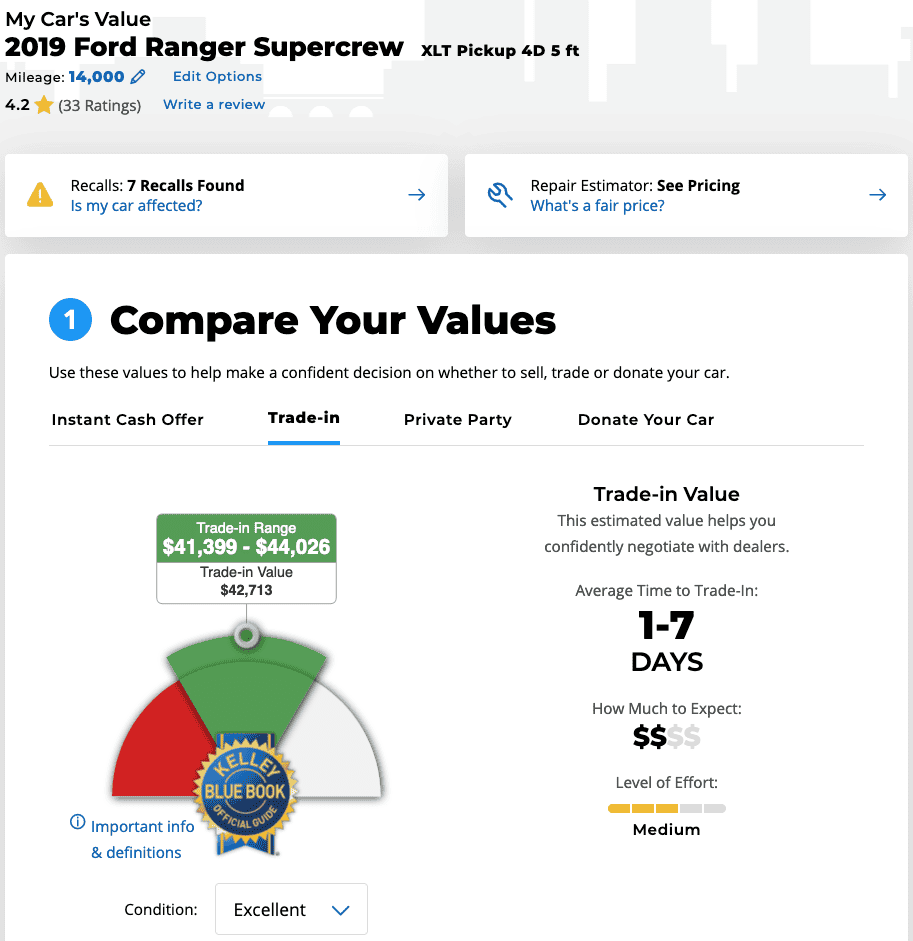
Task: Click the Edit Options link
Action: (217, 76)
